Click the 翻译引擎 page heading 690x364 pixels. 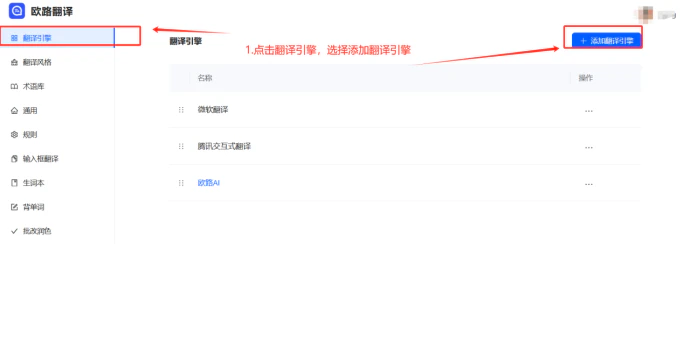185,41
